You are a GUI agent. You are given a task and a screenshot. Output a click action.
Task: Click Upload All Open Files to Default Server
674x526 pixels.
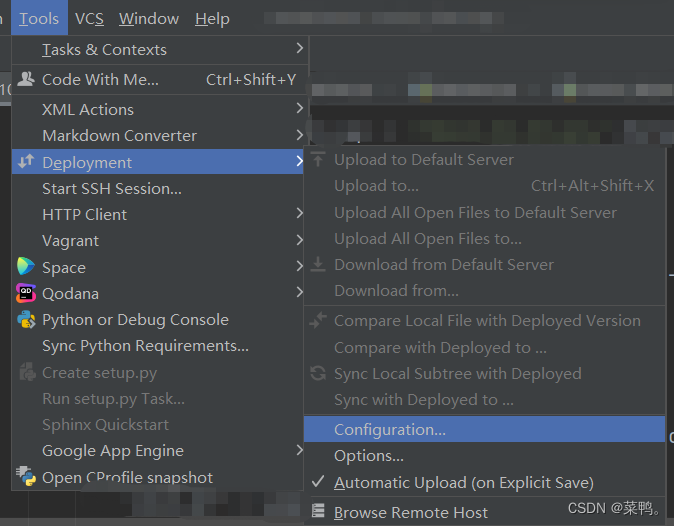coord(484,212)
